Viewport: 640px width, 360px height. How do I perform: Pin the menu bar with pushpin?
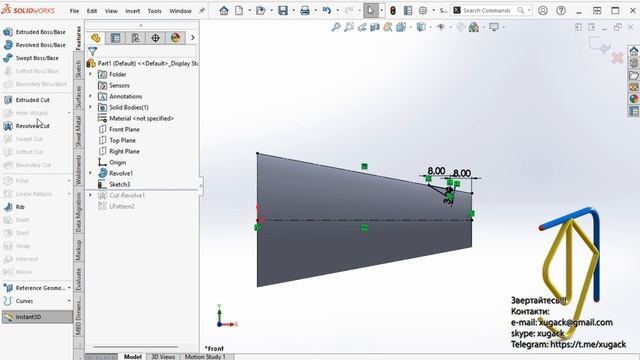(x=202, y=11)
